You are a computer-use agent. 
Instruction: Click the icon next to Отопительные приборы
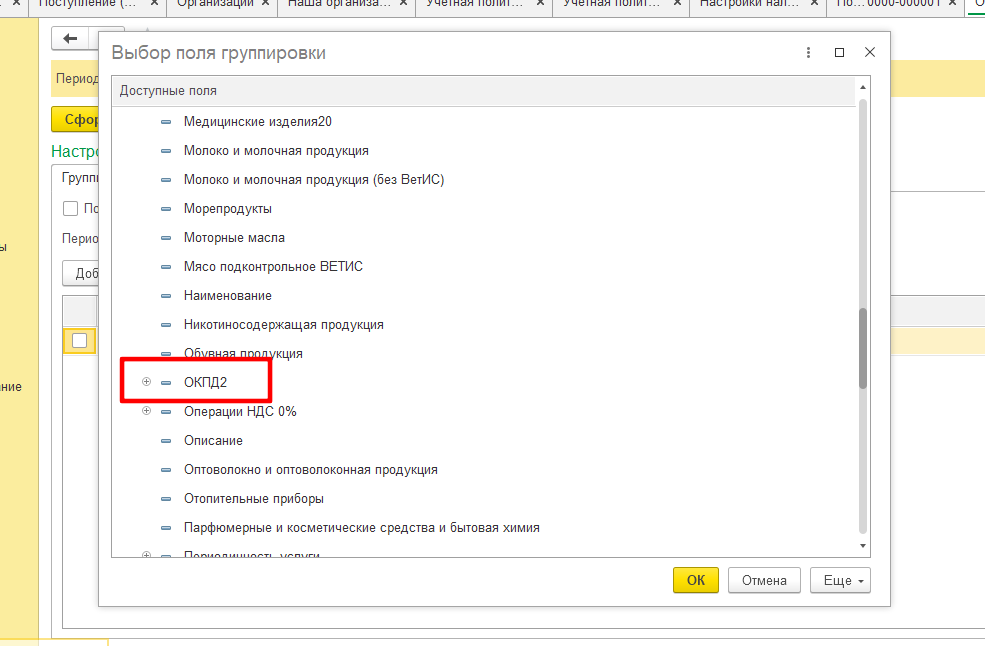166,499
